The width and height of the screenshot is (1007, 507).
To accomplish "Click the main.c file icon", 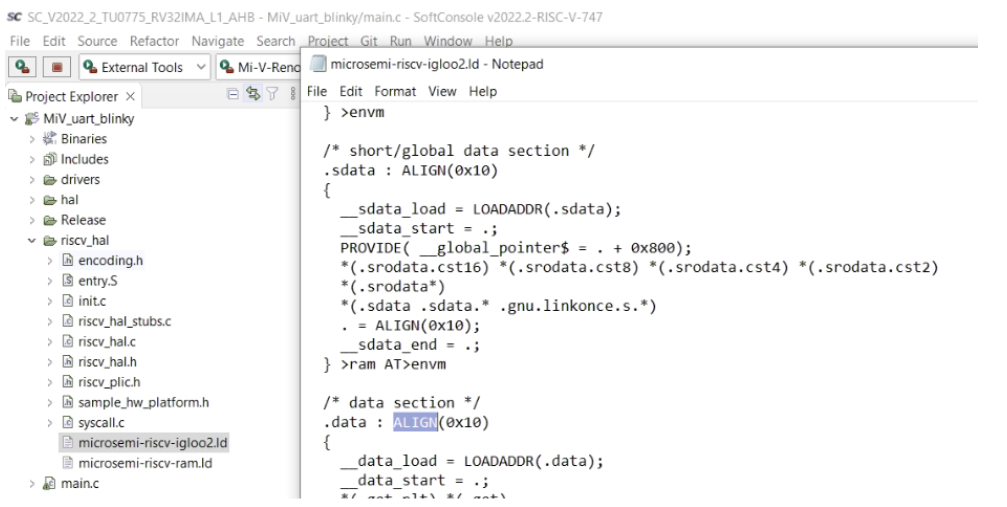I will point(49,484).
